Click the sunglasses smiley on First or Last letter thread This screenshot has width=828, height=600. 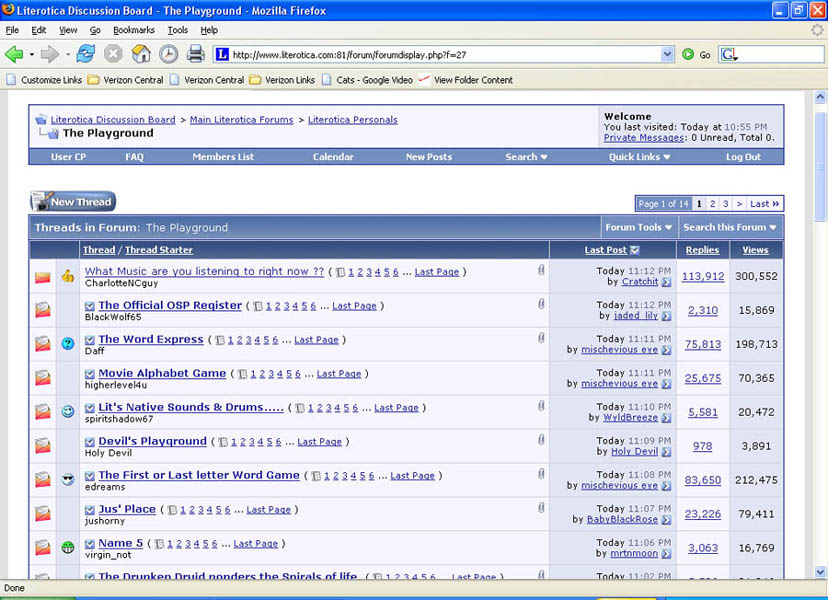click(68, 480)
